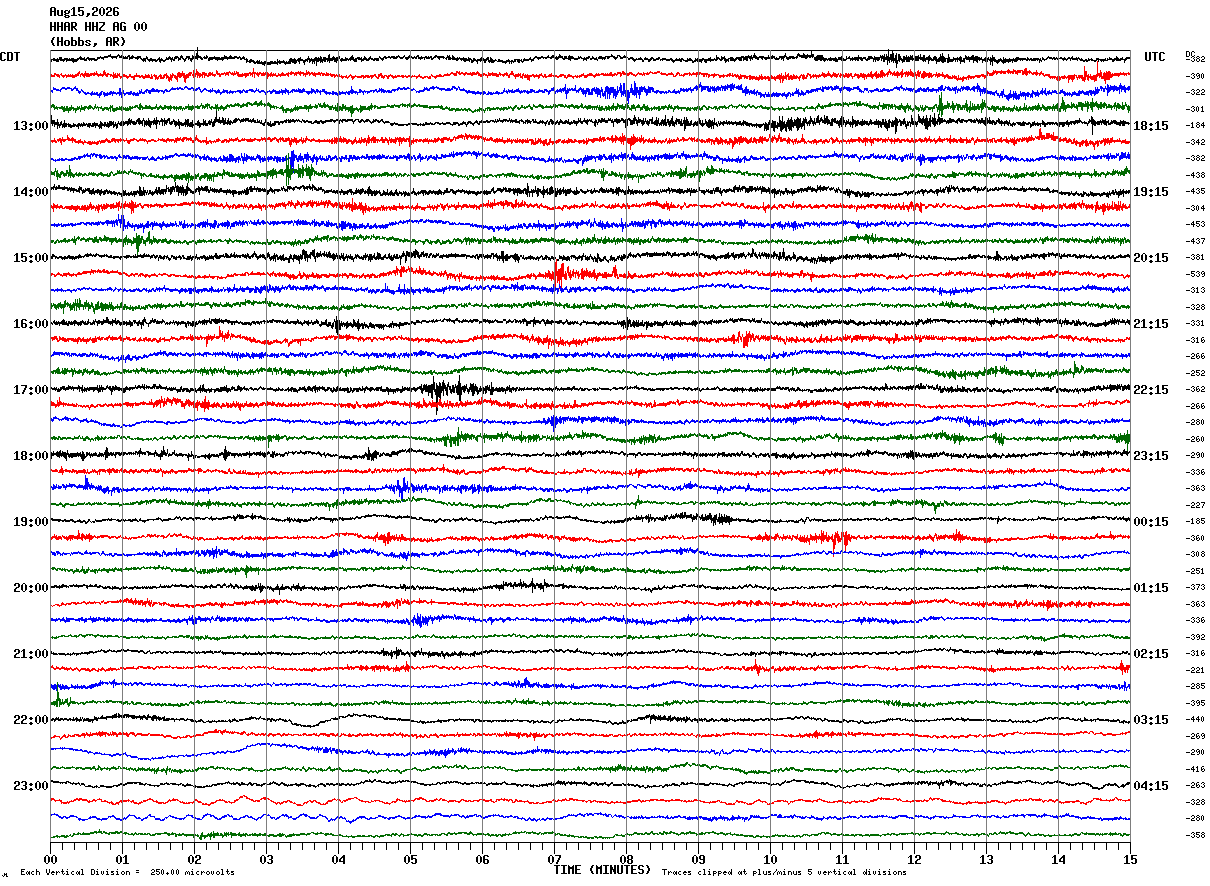The image size is (1210, 886).
Task: Click minute '00' on the bottom time axis
Action: (50, 859)
